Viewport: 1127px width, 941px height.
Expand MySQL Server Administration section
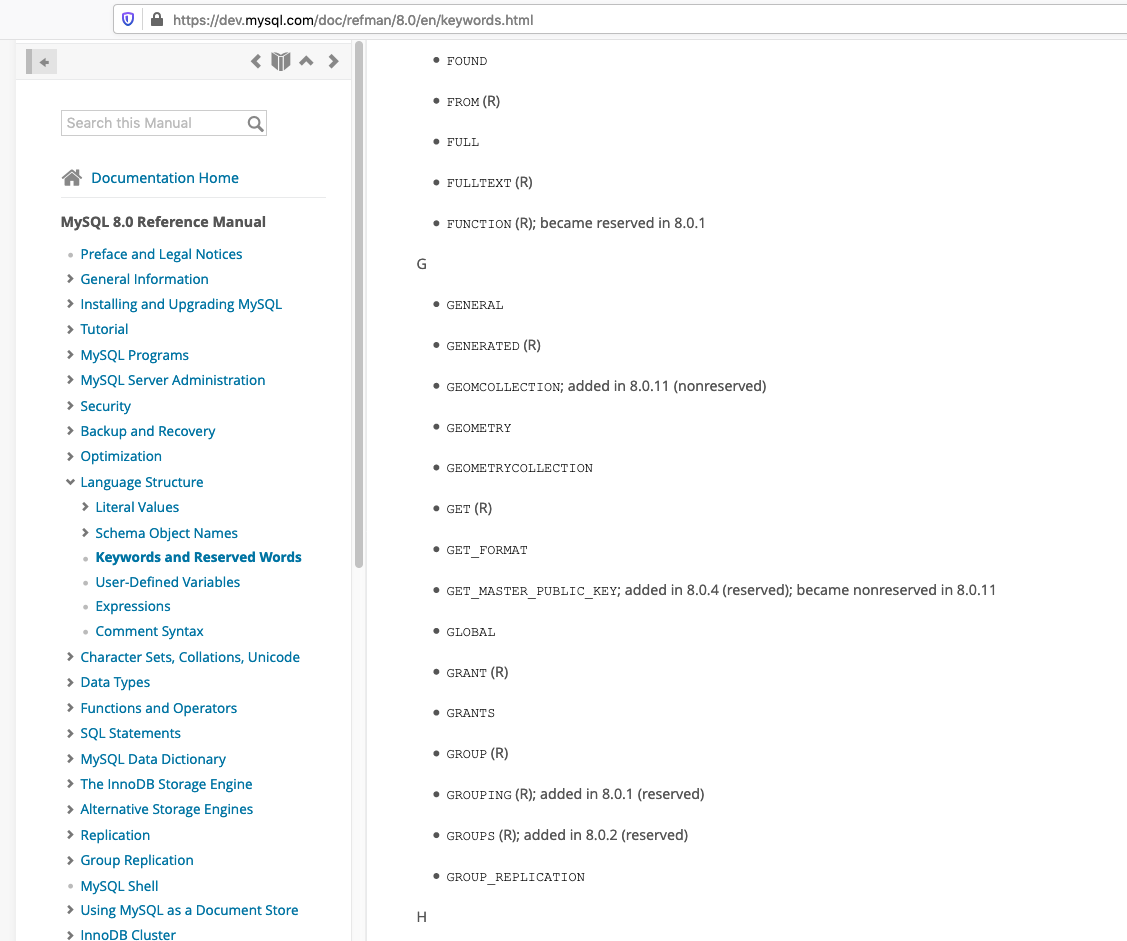(x=70, y=380)
